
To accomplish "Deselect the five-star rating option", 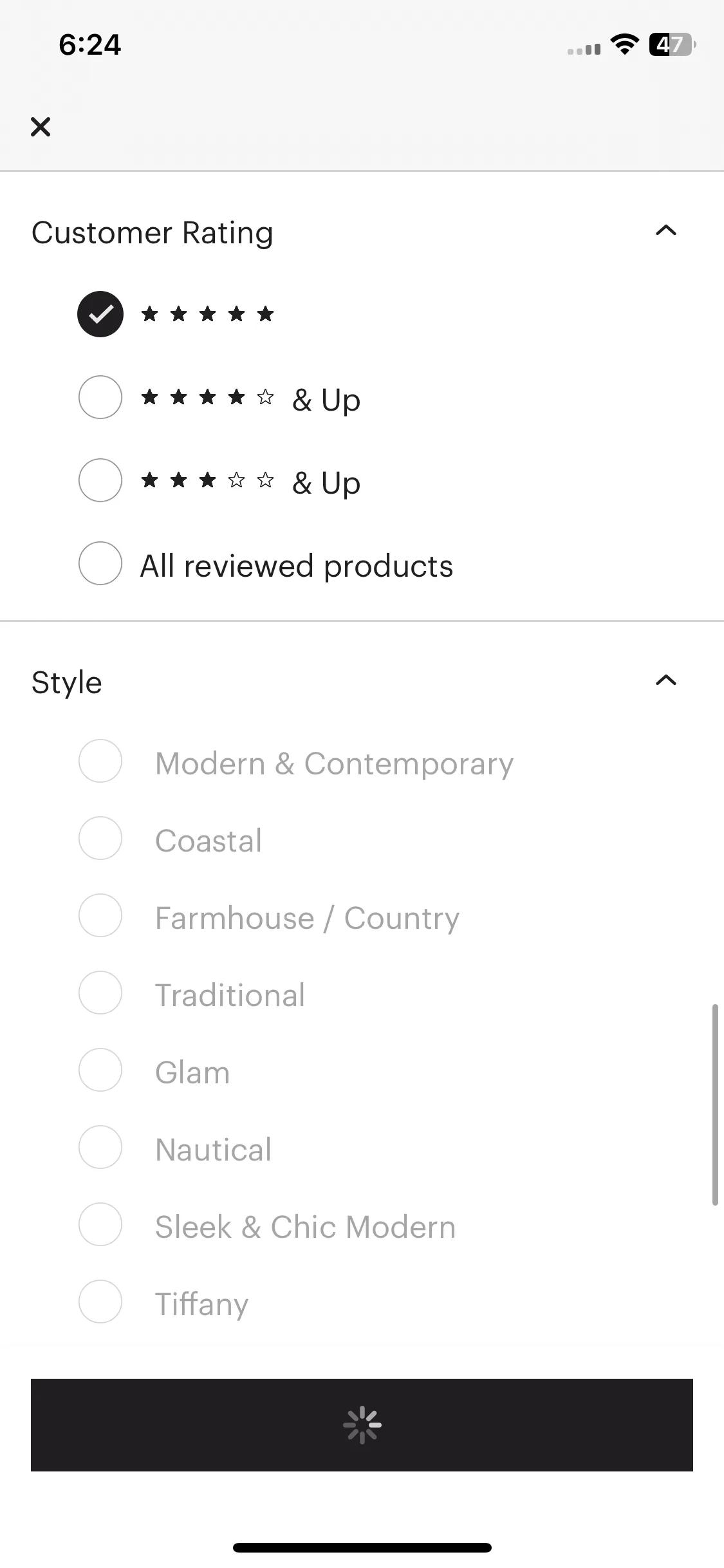I will point(100,314).
